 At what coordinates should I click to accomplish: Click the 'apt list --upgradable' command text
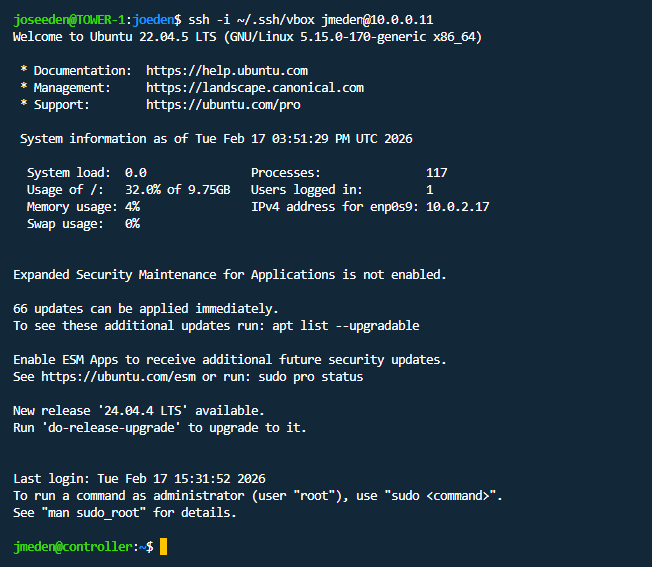tap(349, 326)
